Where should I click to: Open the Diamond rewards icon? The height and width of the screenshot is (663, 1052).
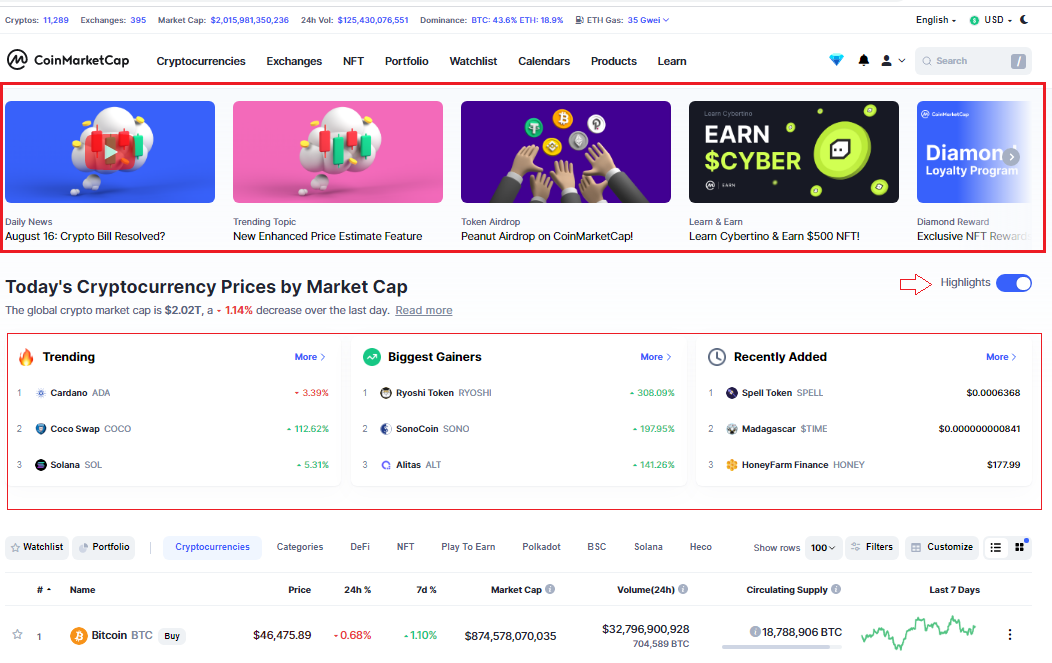point(836,60)
